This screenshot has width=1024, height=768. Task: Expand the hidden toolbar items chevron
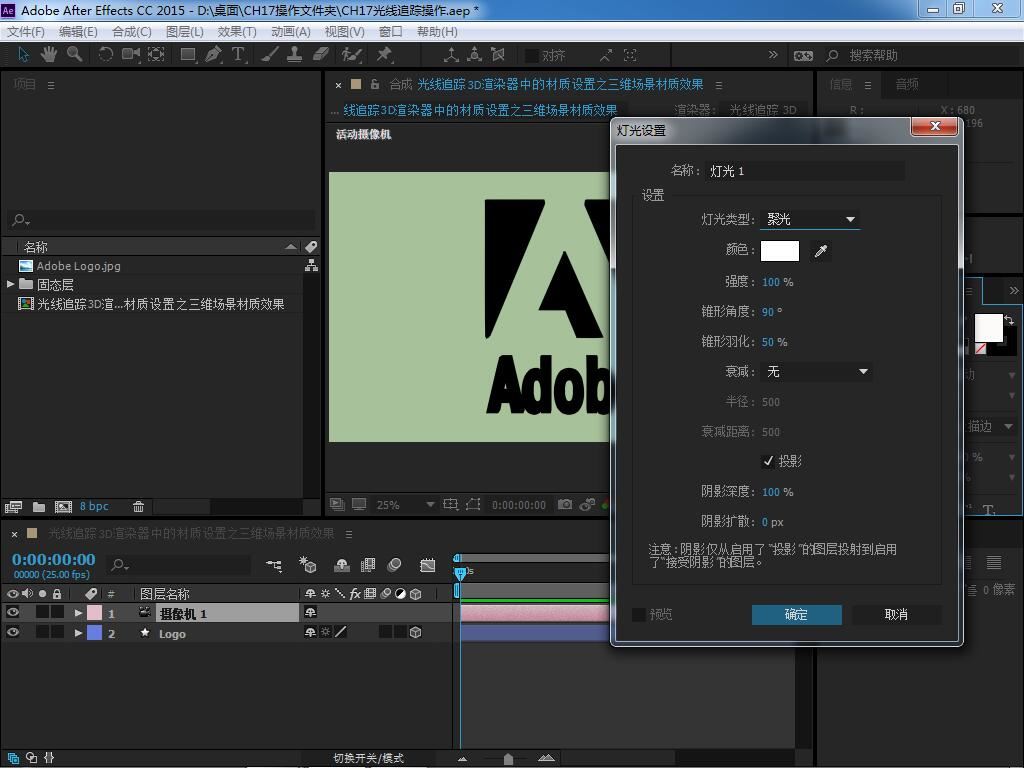(x=773, y=55)
